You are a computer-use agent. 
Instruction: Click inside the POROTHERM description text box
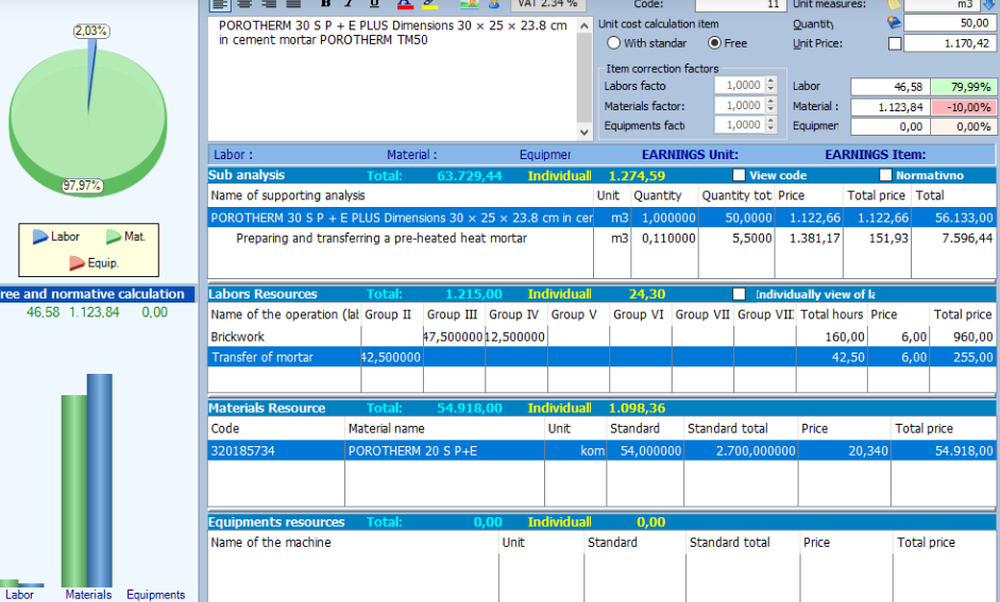pyautogui.click(x=392, y=80)
